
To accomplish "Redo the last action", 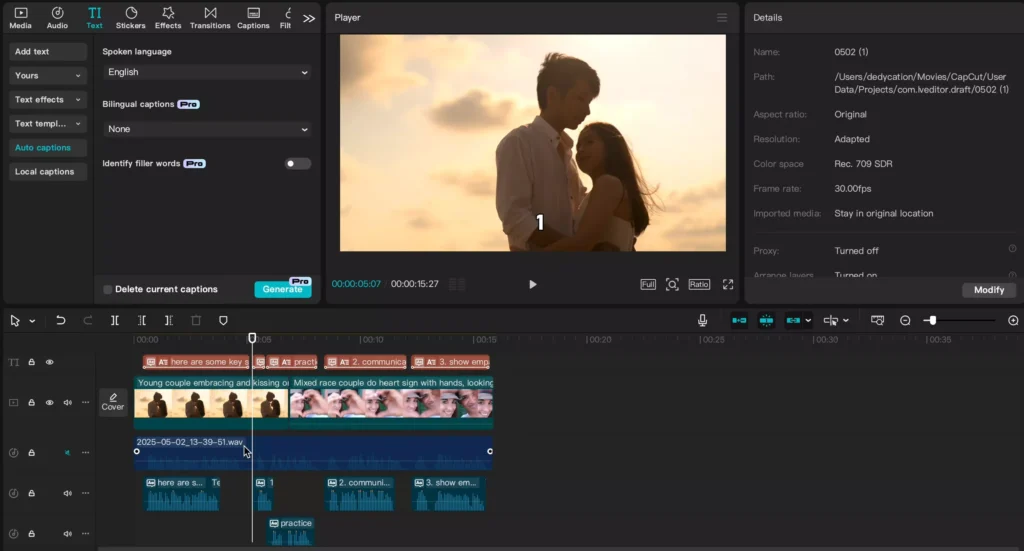I will pyautogui.click(x=88, y=321).
